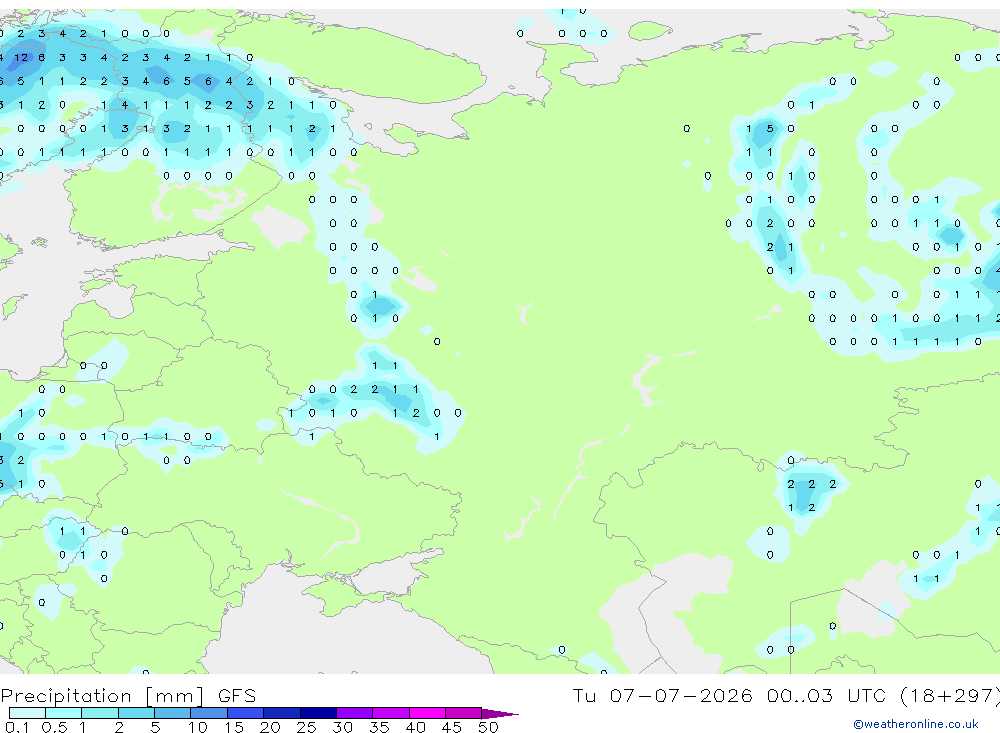The image size is (1000, 733).
Task: Click the 10–15 mm legend color swatch
Action: (x=209, y=713)
